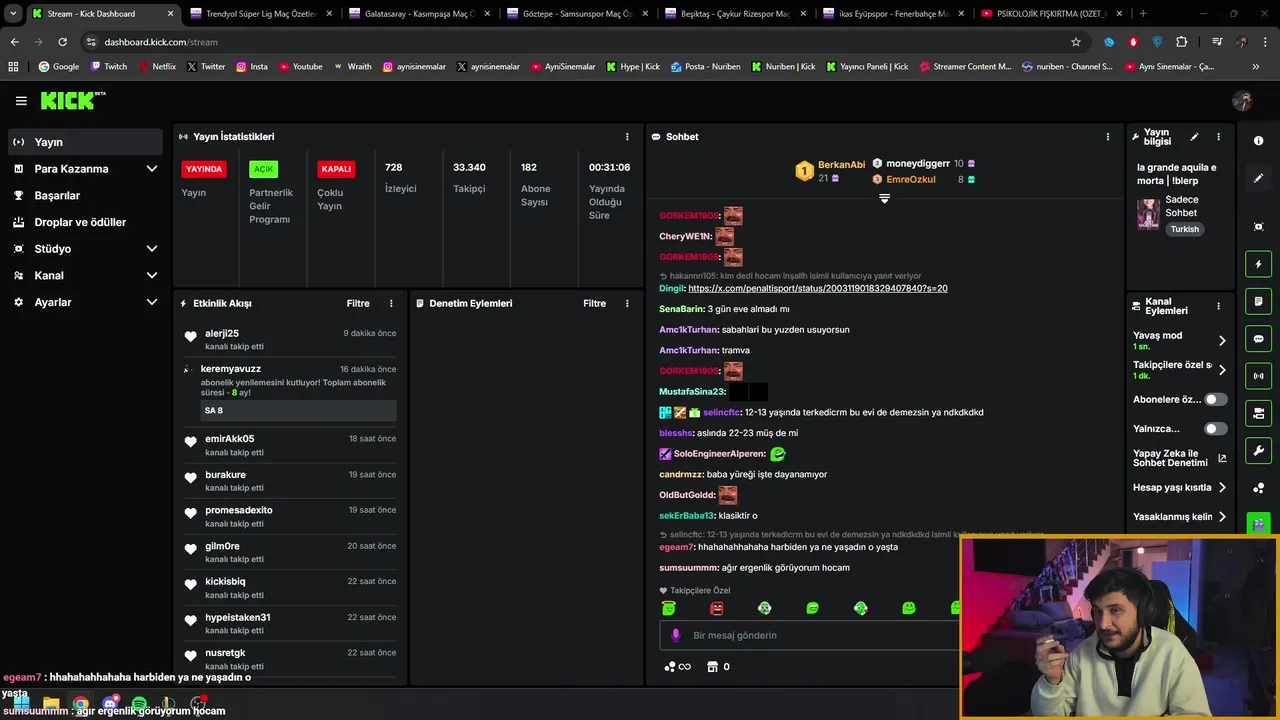This screenshot has height=720, width=1280.
Task: Click the document sidebar icon
Action: [x=1258, y=302]
